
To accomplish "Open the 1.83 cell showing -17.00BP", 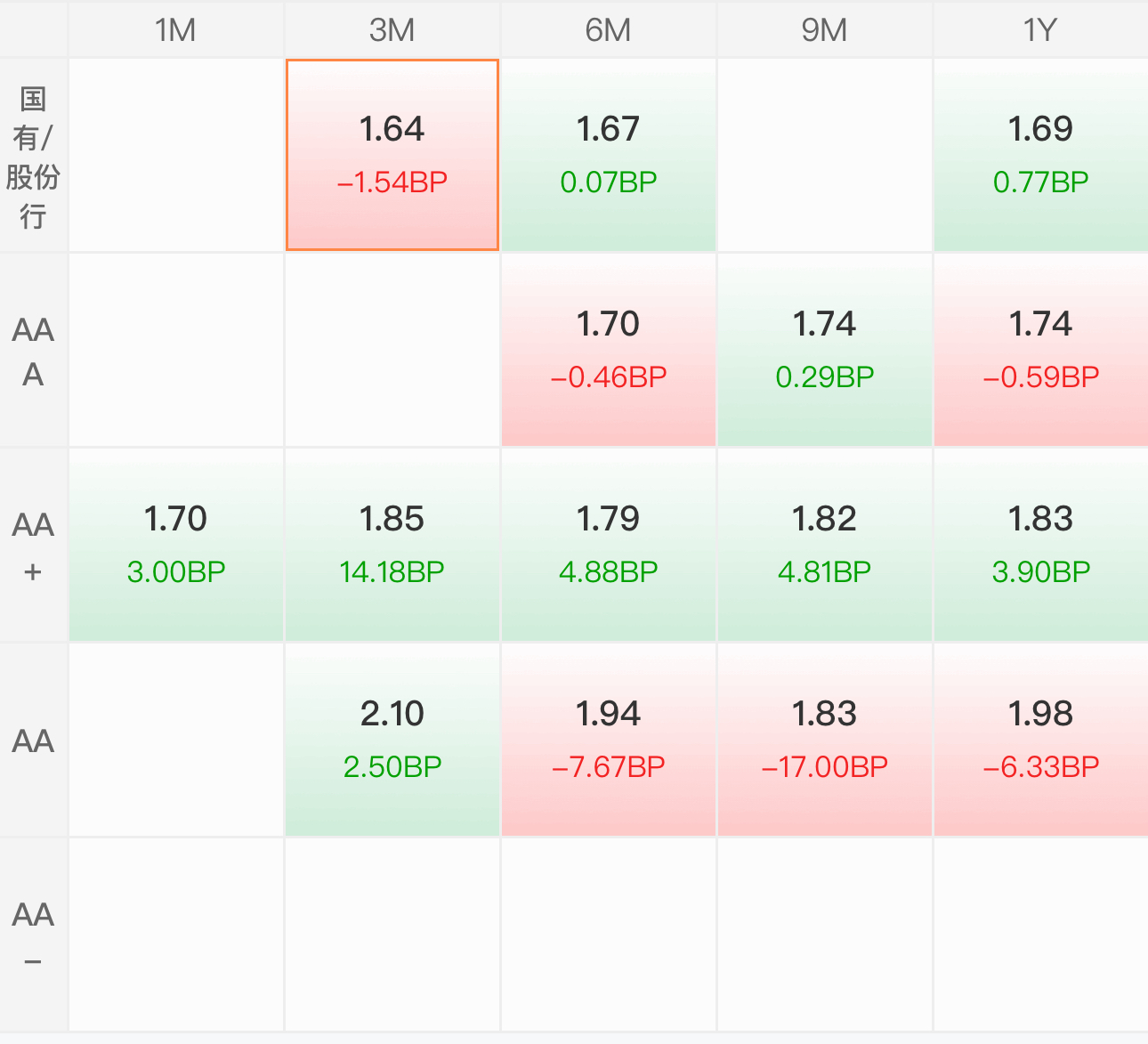I will 824,740.
